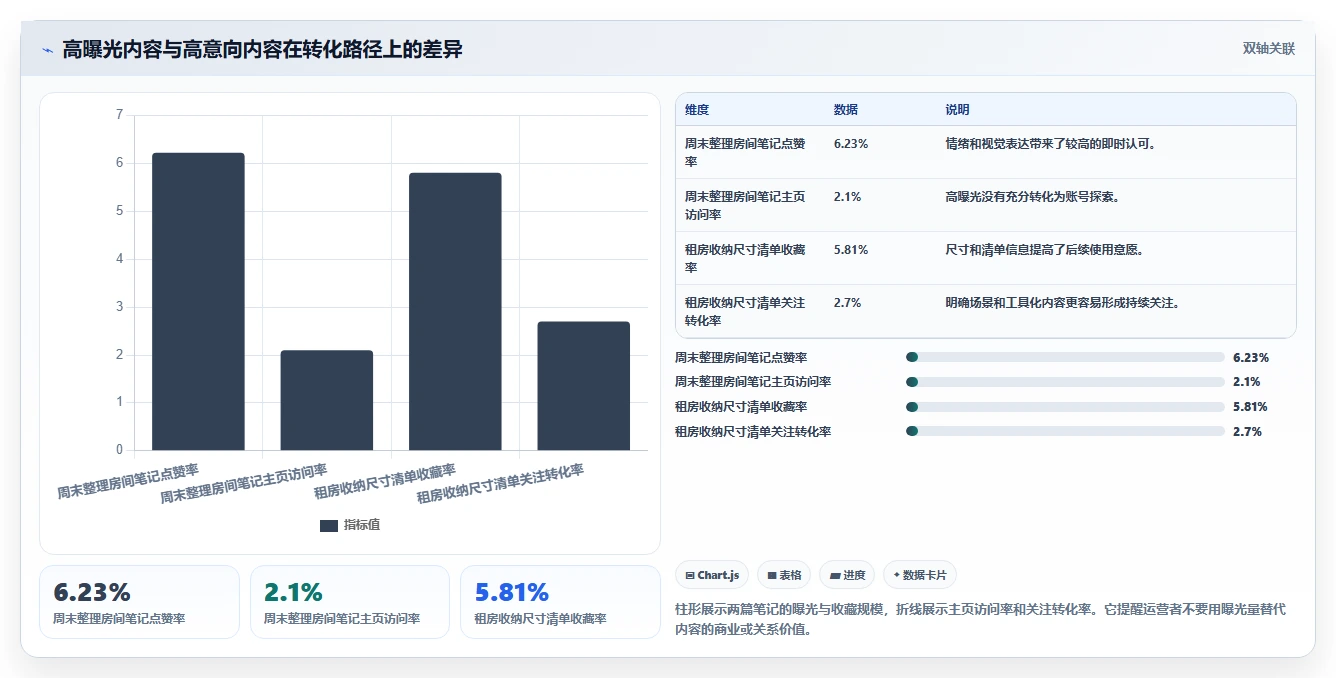The height and width of the screenshot is (678, 1336).
Task: Click the 表格 tag chip
Action: pyautogui.click(x=785, y=575)
